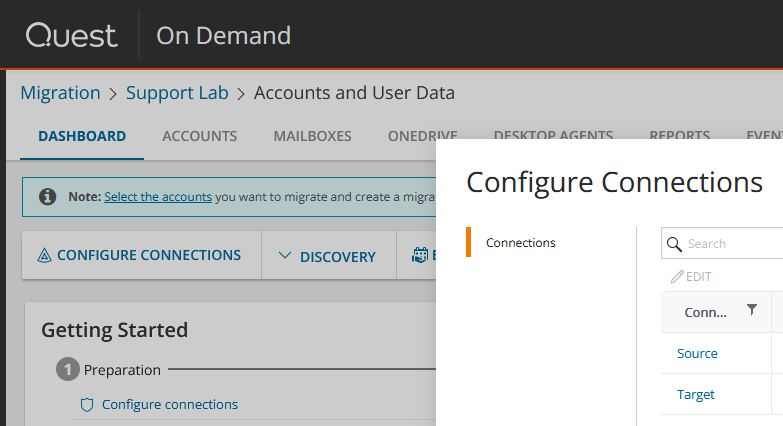Click the Quest logo in the header
Image resolution: width=783 pixels, height=426 pixels.
[71, 36]
